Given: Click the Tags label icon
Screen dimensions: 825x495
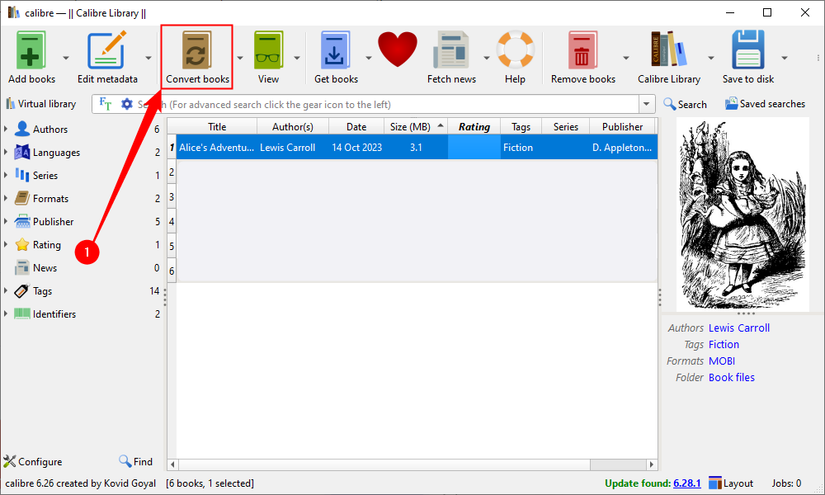Looking at the screenshot, I should tap(22, 291).
